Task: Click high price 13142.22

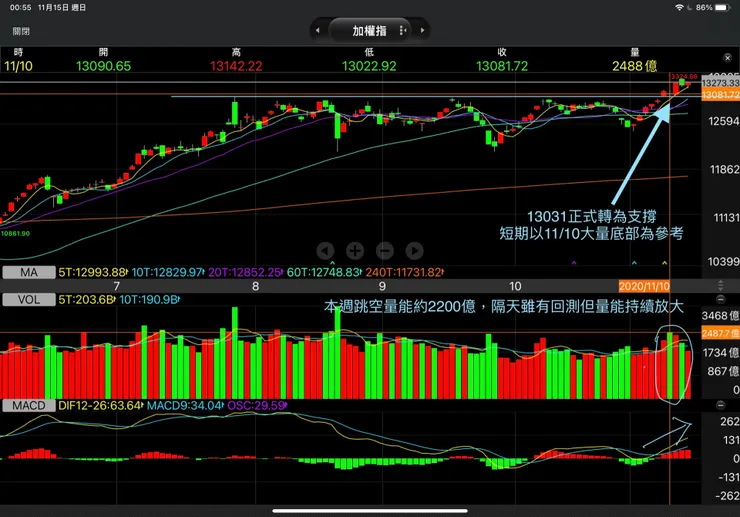Action: 236,66
